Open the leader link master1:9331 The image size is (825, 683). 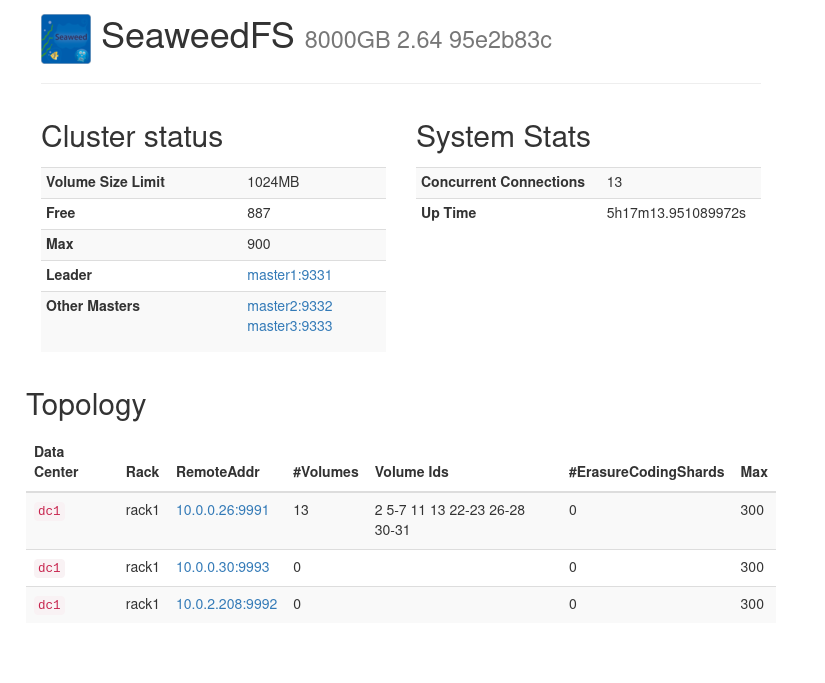(289, 275)
